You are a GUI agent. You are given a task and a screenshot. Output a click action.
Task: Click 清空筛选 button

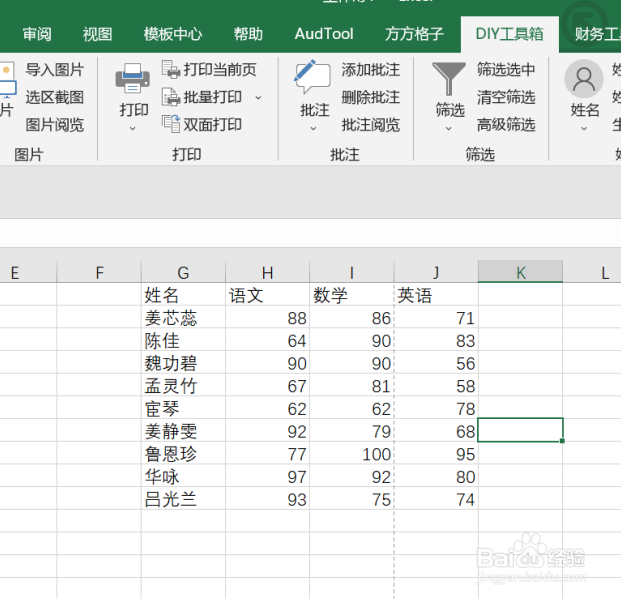click(x=506, y=97)
